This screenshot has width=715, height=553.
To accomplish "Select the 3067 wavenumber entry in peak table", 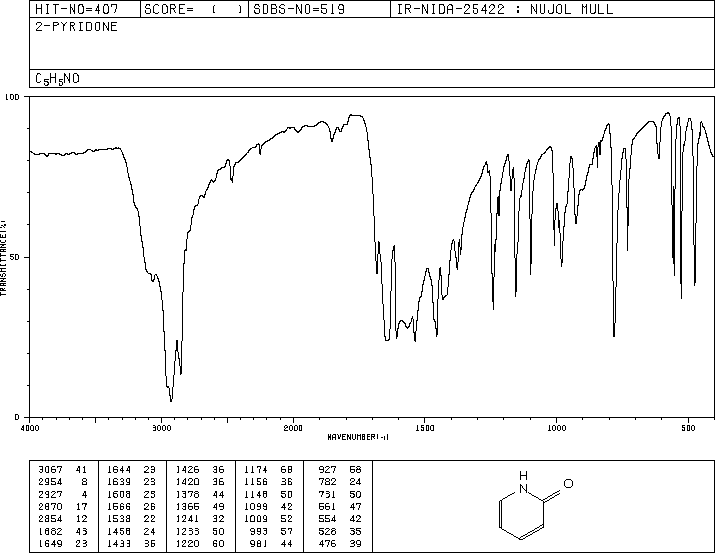I will (50, 469).
